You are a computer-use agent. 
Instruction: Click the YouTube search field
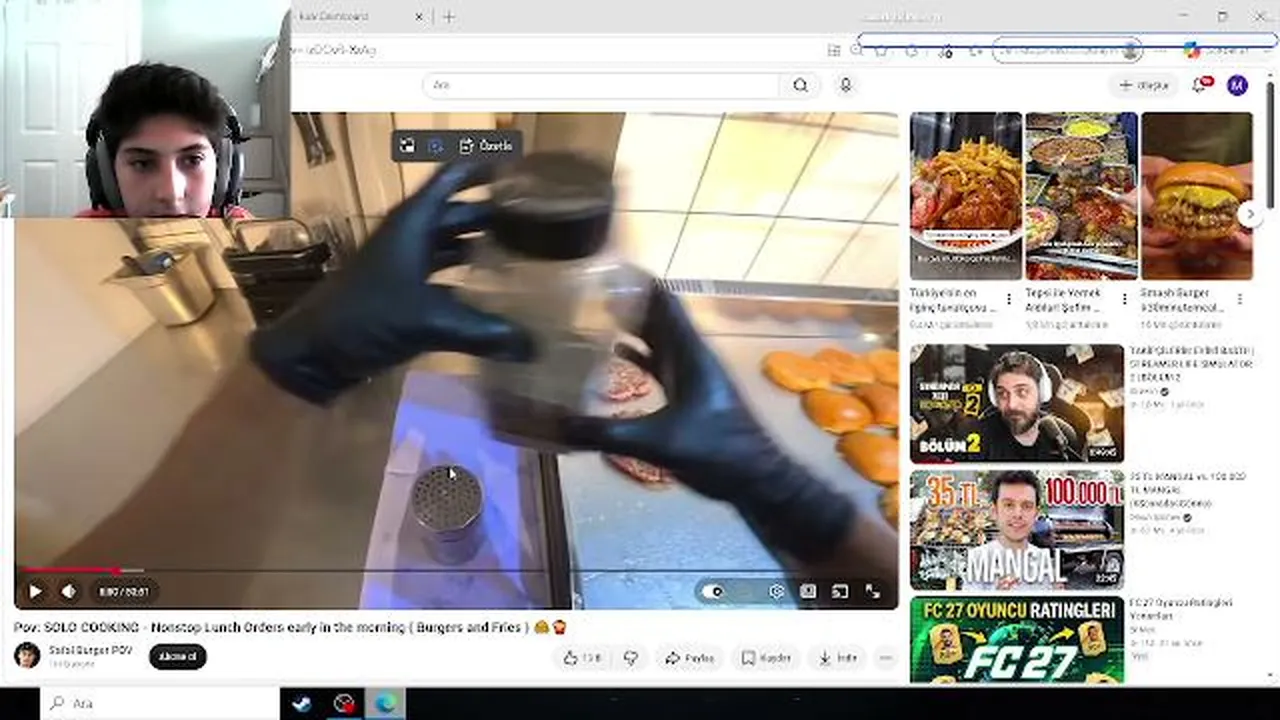[x=603, y=85]
